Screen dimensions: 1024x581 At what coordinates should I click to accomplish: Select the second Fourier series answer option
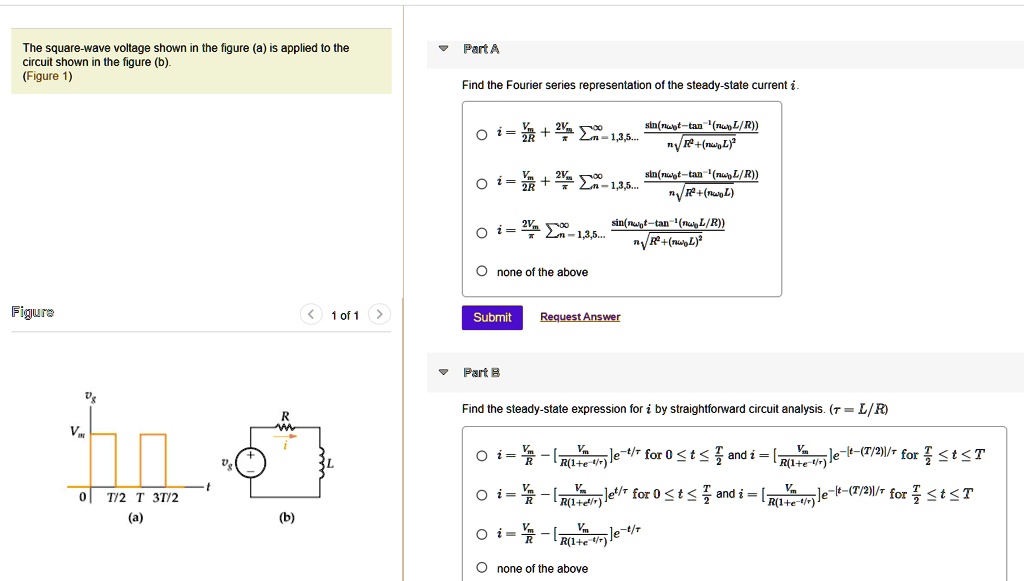pyautogui.click(x=481, y=183)
